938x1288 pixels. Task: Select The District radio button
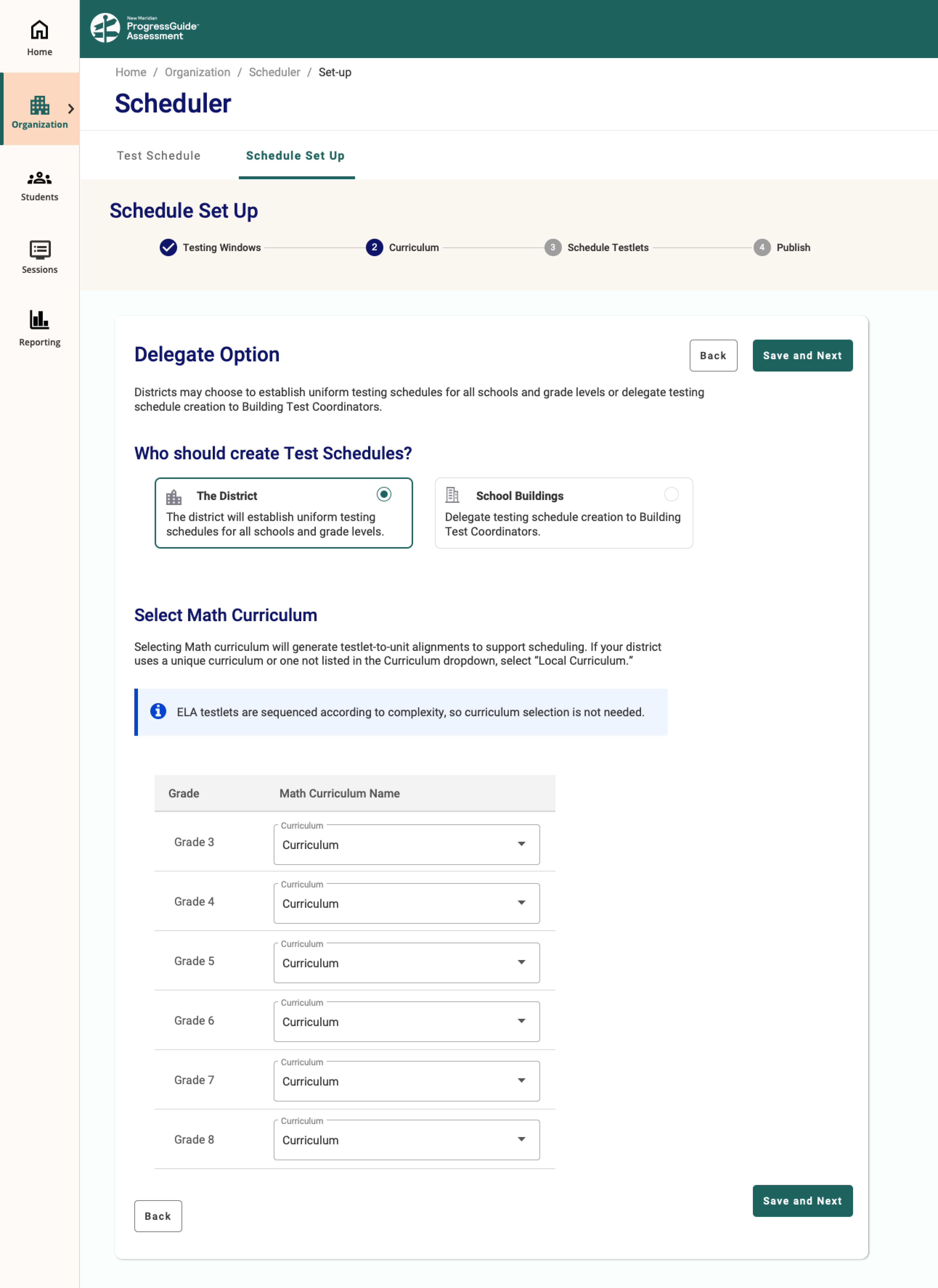point(384,495)
